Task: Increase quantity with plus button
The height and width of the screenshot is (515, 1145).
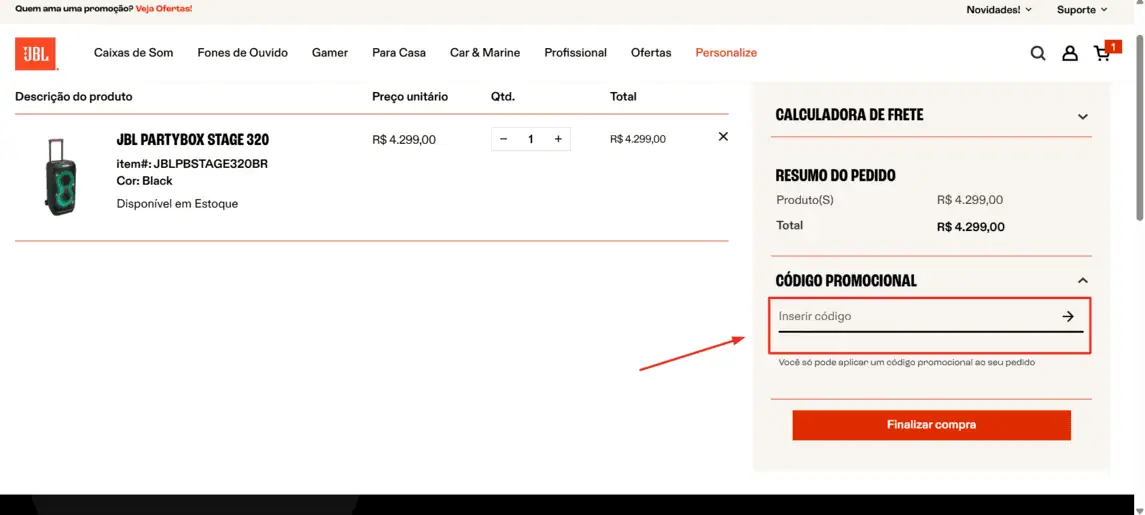Action: tap(558, 139)
